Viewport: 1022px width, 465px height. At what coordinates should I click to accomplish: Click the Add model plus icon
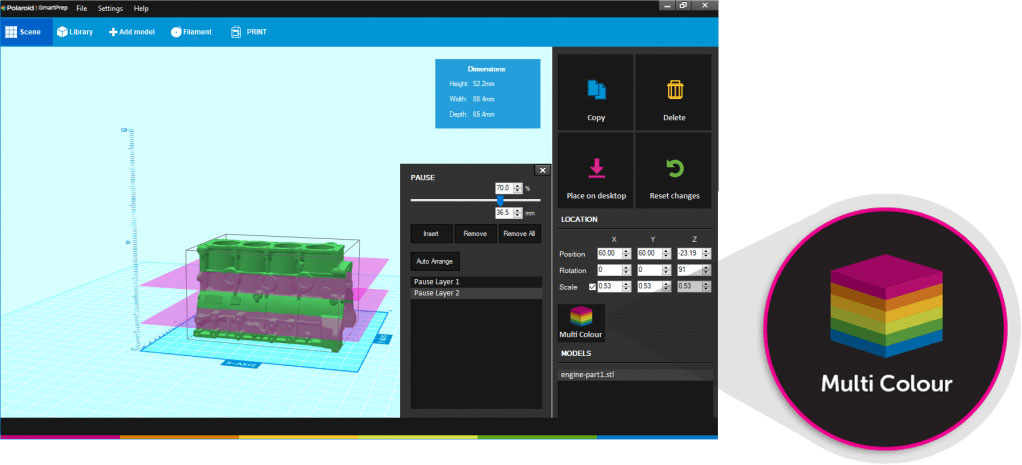(x=113, y=32)
